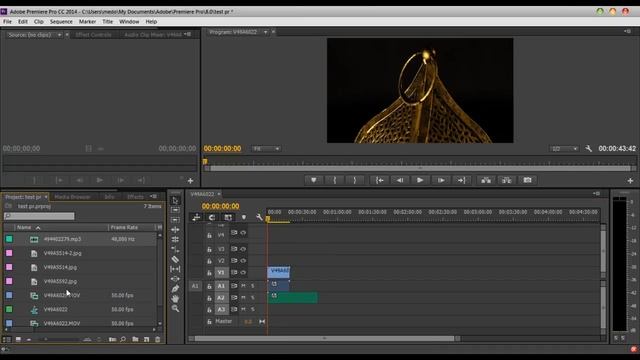Select the Hand tool
The height and width of the screenshot is (360, 640).
click(x=176, y=298)
